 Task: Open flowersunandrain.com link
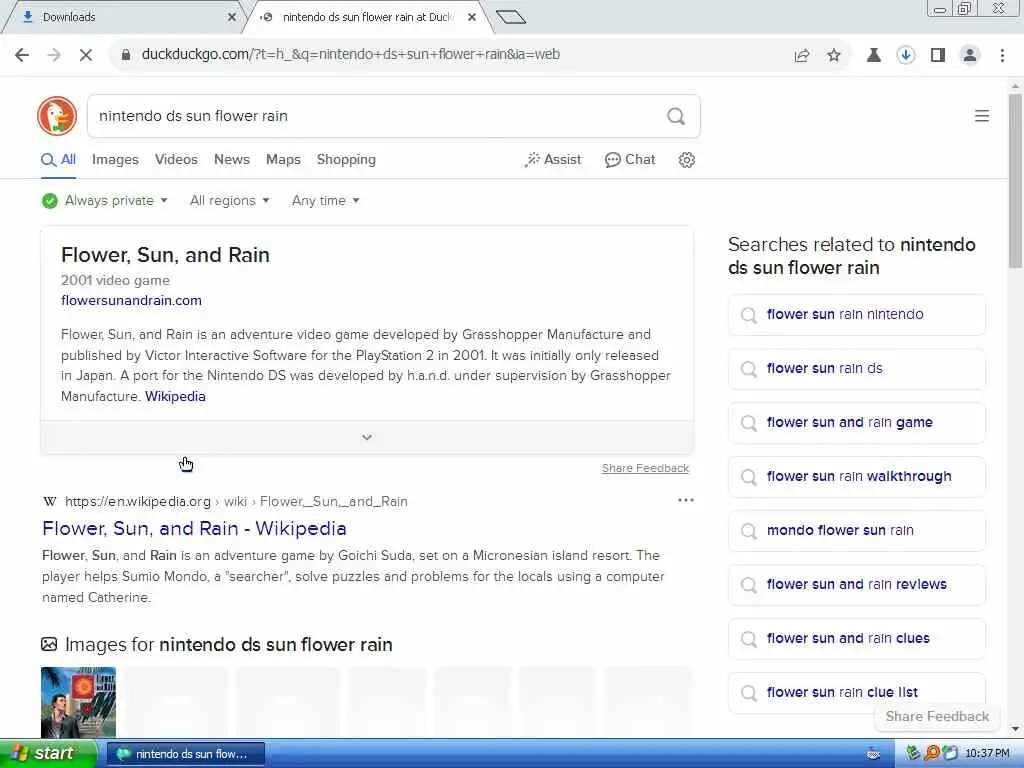pos(131,300)
